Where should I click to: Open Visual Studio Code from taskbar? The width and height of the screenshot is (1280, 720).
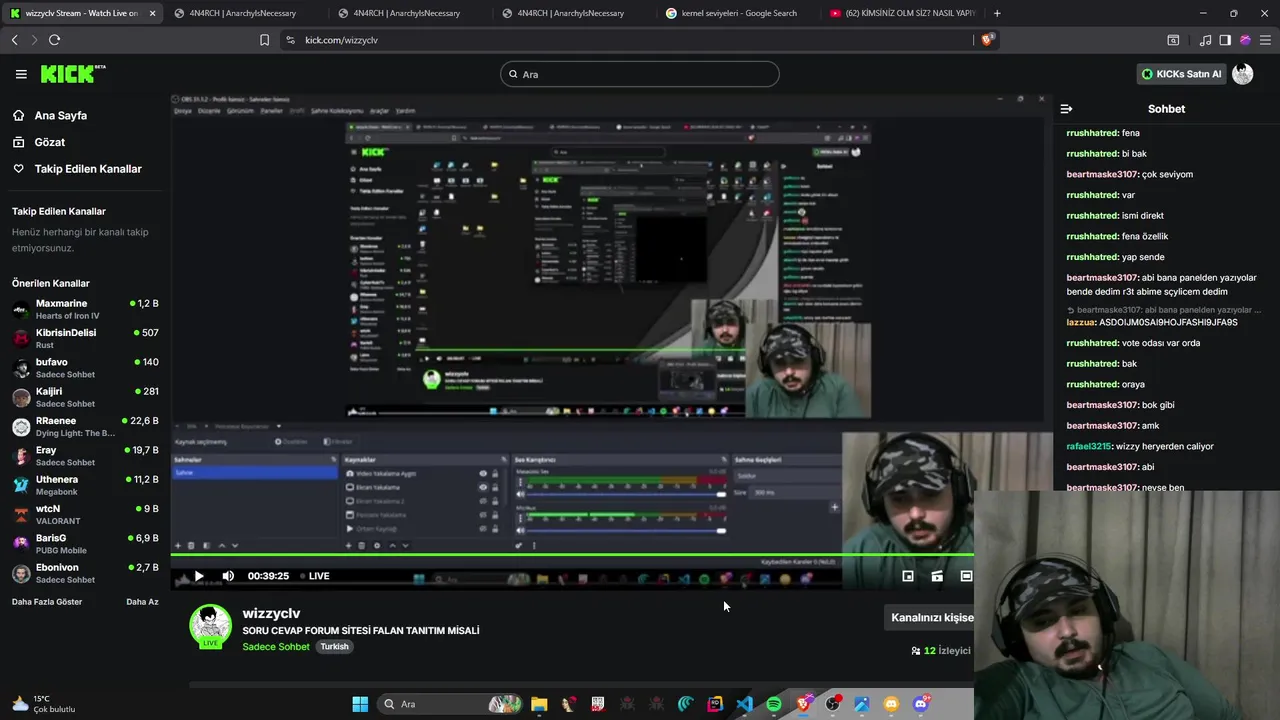[744, 704]
